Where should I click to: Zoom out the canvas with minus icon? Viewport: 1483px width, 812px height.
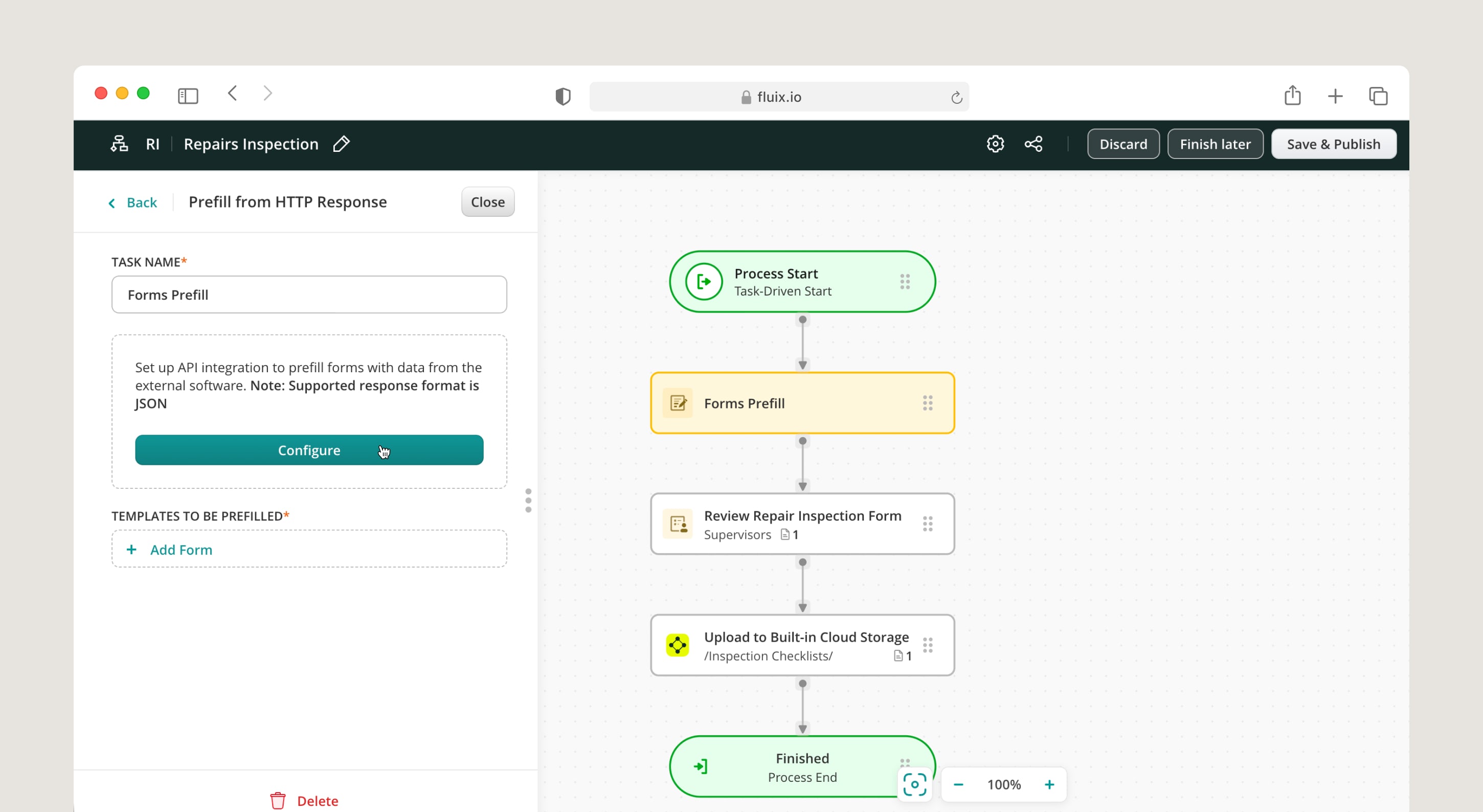[958, 784]
